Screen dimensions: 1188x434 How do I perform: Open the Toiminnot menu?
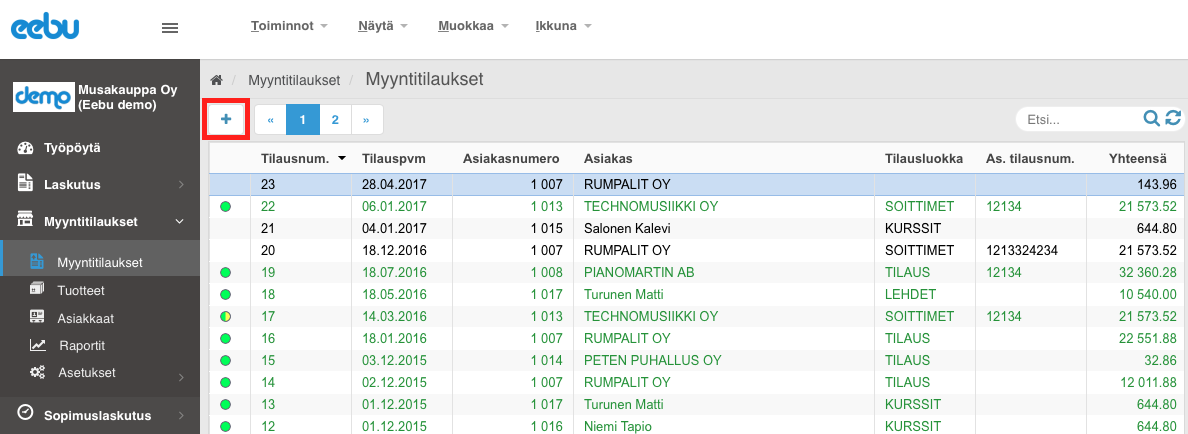tap(289, 26)
